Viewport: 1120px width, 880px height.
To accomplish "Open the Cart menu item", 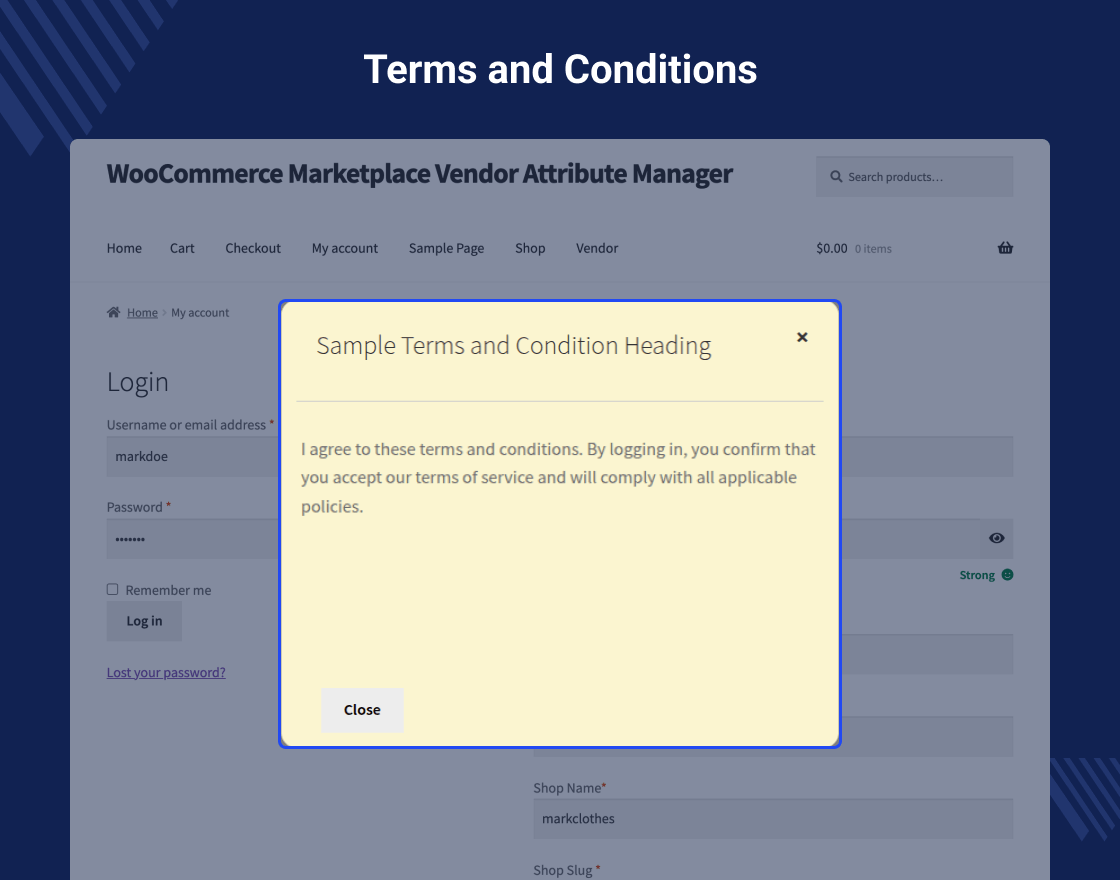I will (x=182, y=248).
